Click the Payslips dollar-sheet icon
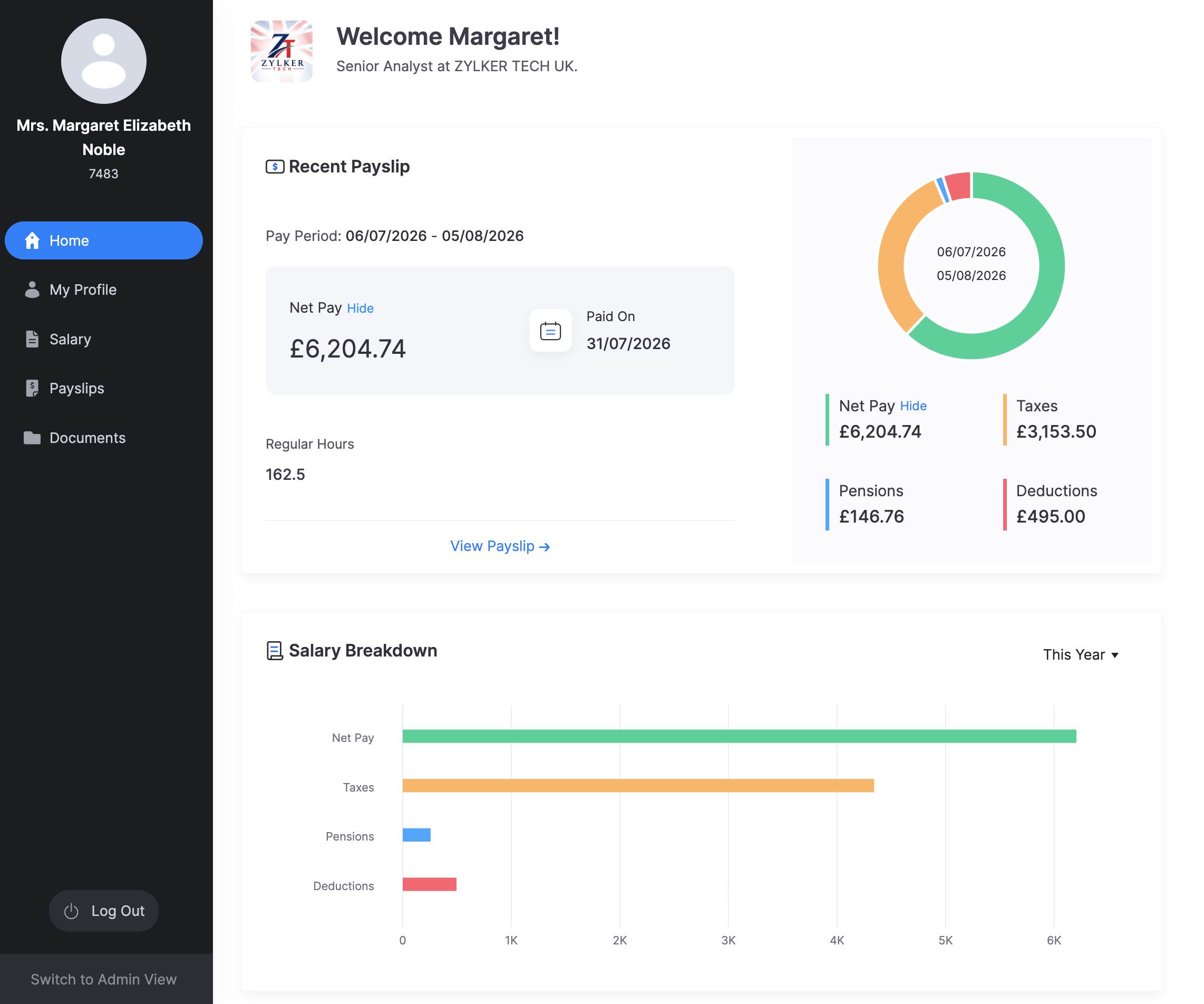The image size is (1204, 1004). click(x=32, y=388)
